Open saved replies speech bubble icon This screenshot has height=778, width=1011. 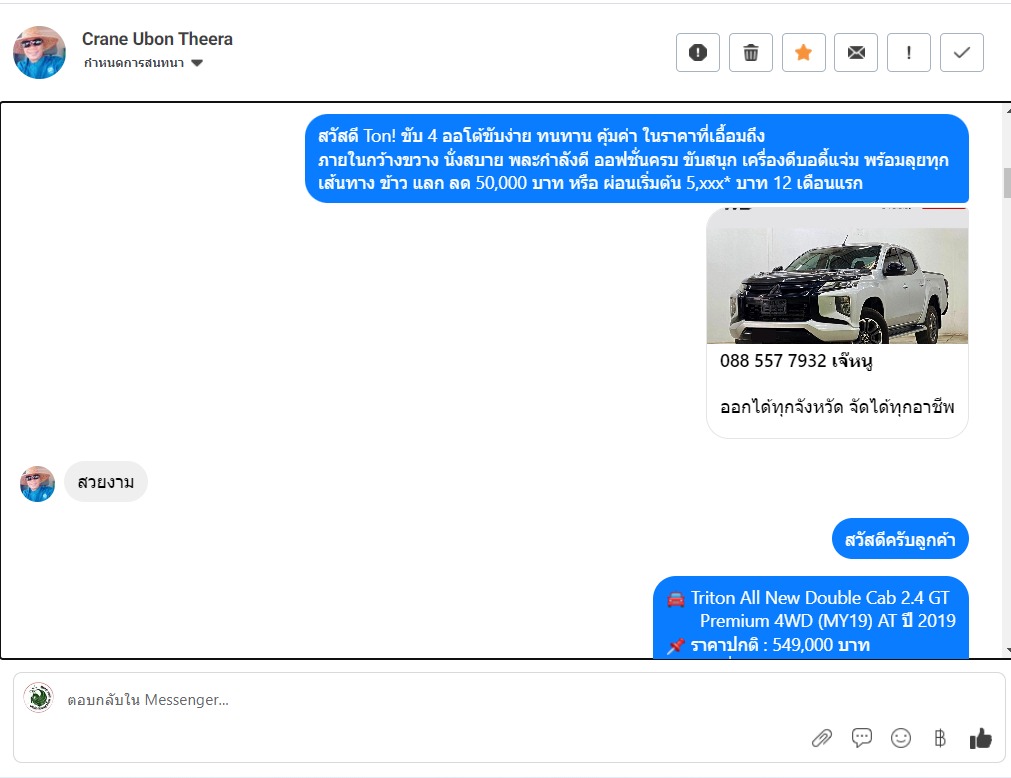coord(861,737)
